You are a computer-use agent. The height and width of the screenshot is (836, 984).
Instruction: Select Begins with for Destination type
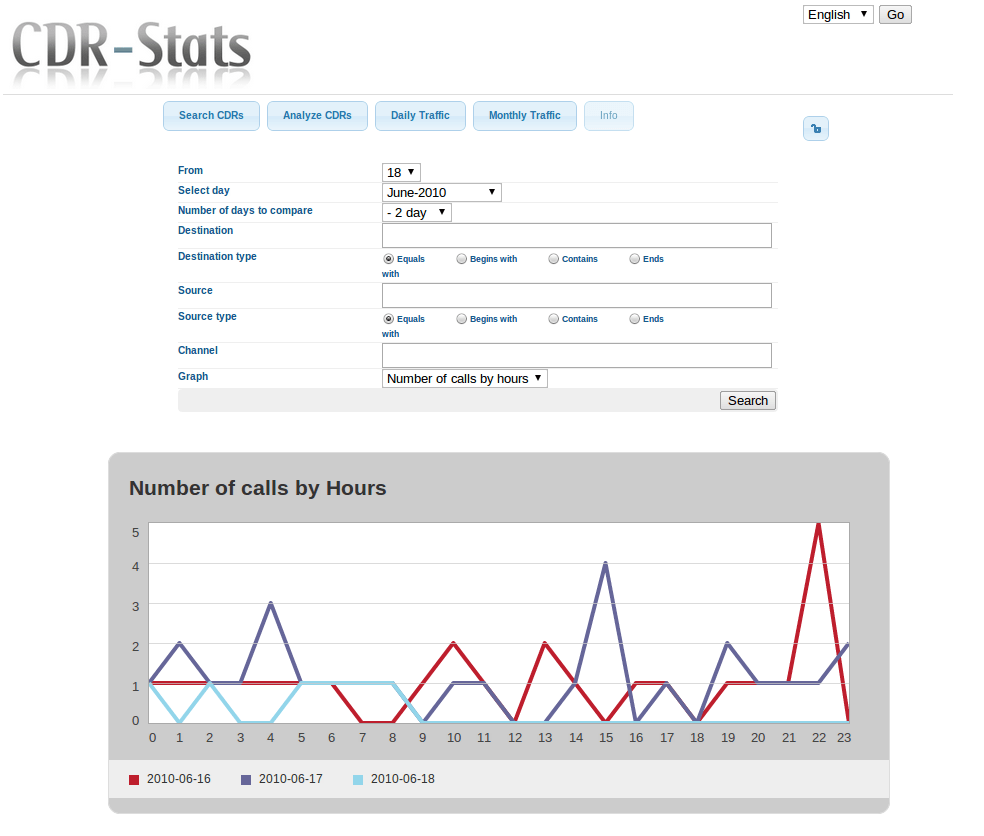click(462, 259)
